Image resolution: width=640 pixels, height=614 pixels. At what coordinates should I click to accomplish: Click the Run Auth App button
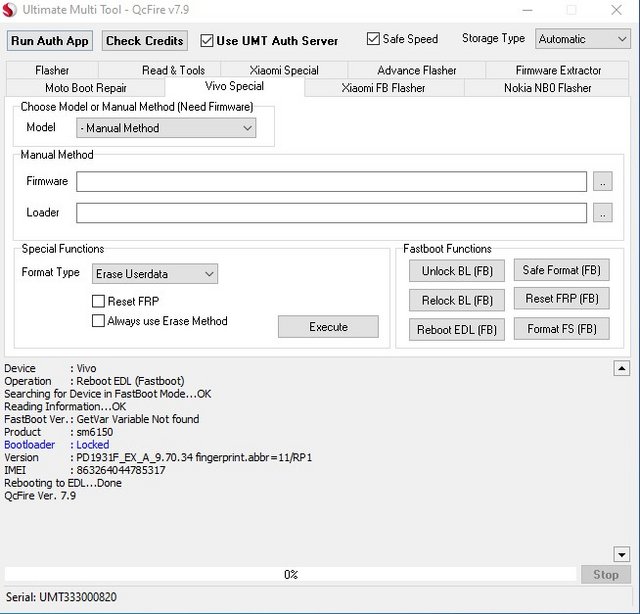click(x=50, y=41)
